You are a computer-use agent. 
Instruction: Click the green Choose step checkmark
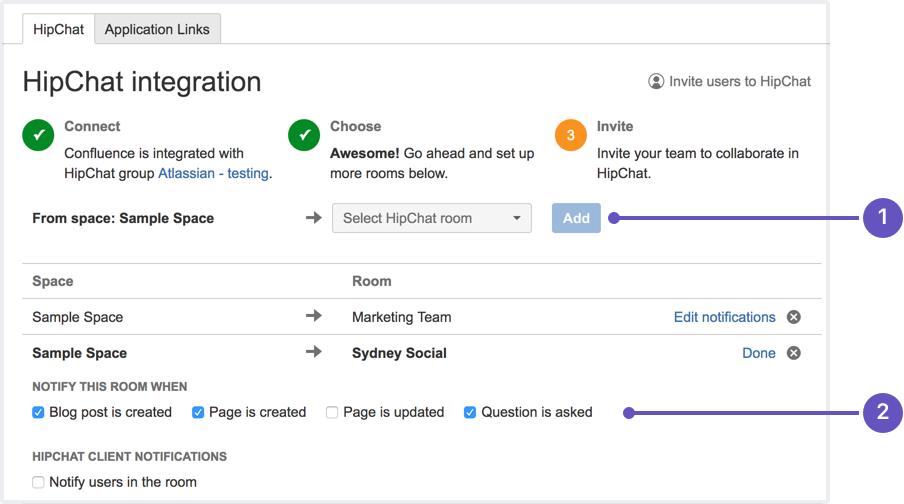(x=304, y=135)
